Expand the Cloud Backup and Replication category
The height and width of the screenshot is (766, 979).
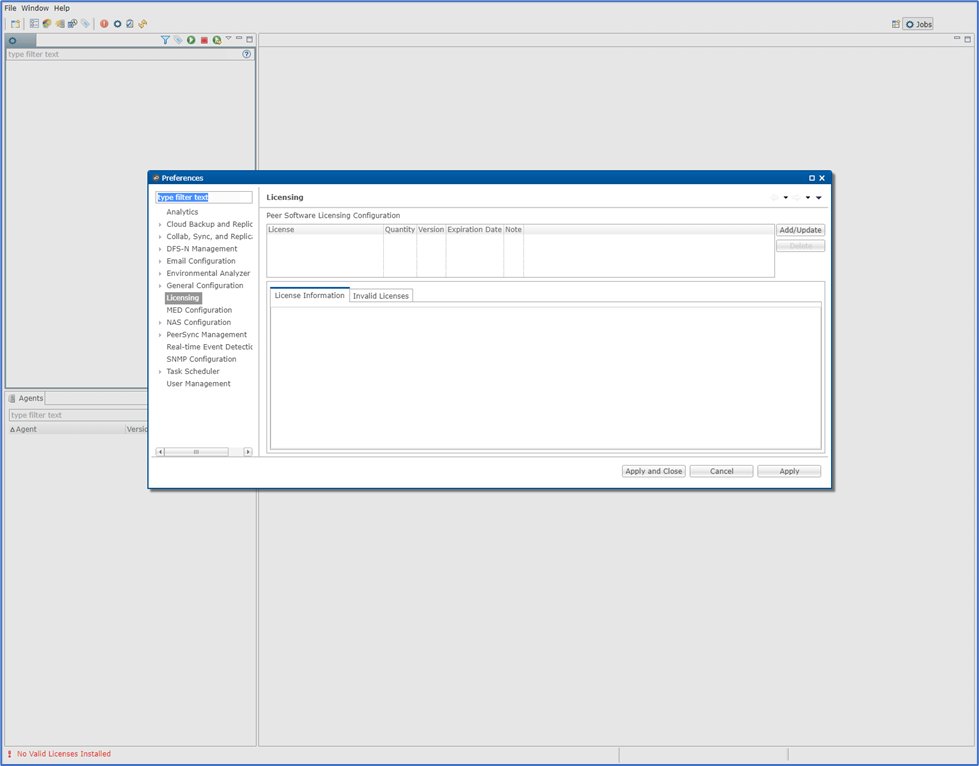tap(160, 223)
